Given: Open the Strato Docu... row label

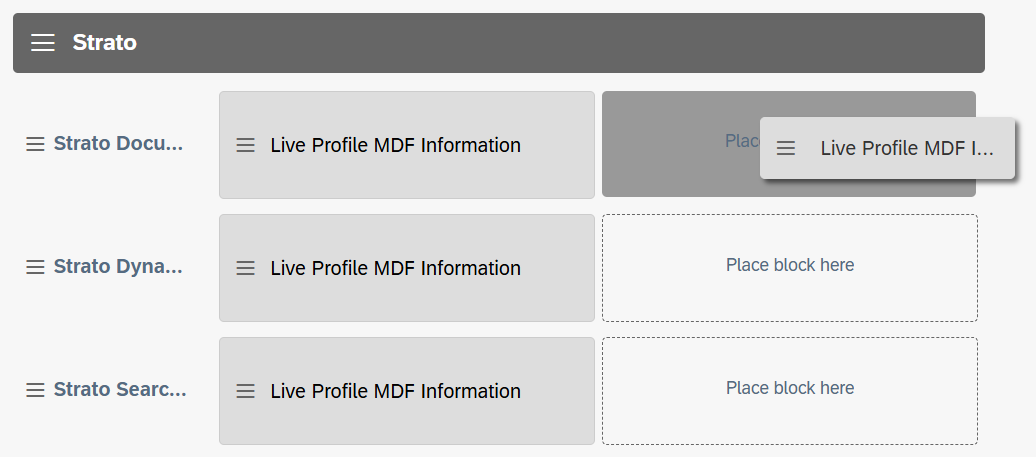Looking at the screenshot, I should (x=118, y=144).
